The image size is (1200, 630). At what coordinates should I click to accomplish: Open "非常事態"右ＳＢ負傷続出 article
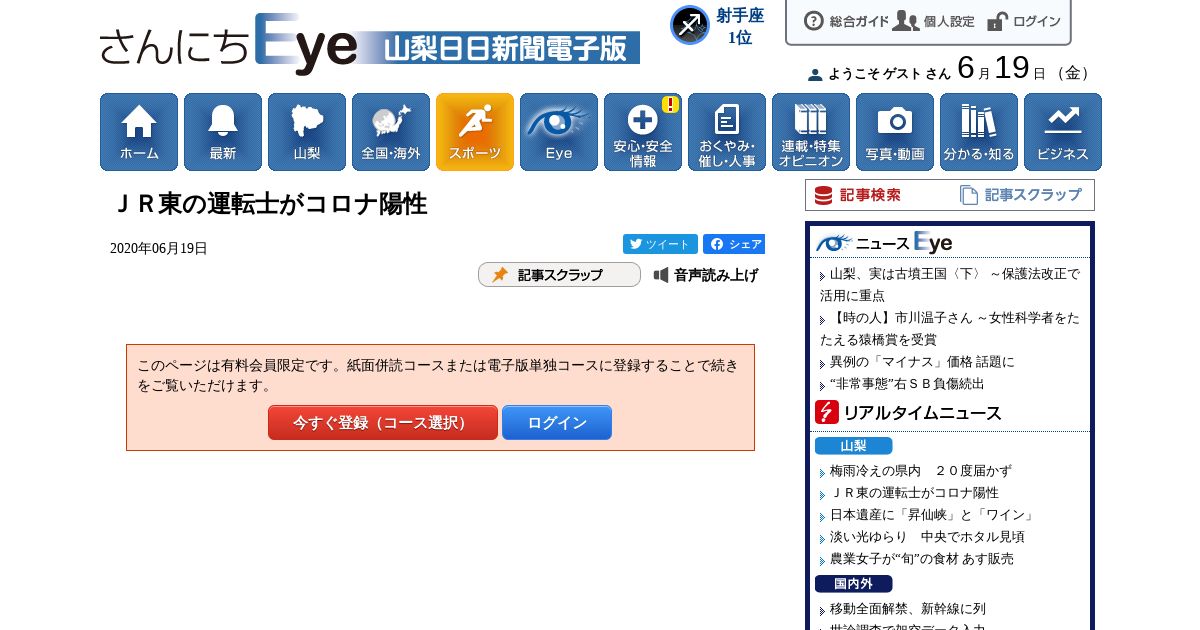(907, 384)
